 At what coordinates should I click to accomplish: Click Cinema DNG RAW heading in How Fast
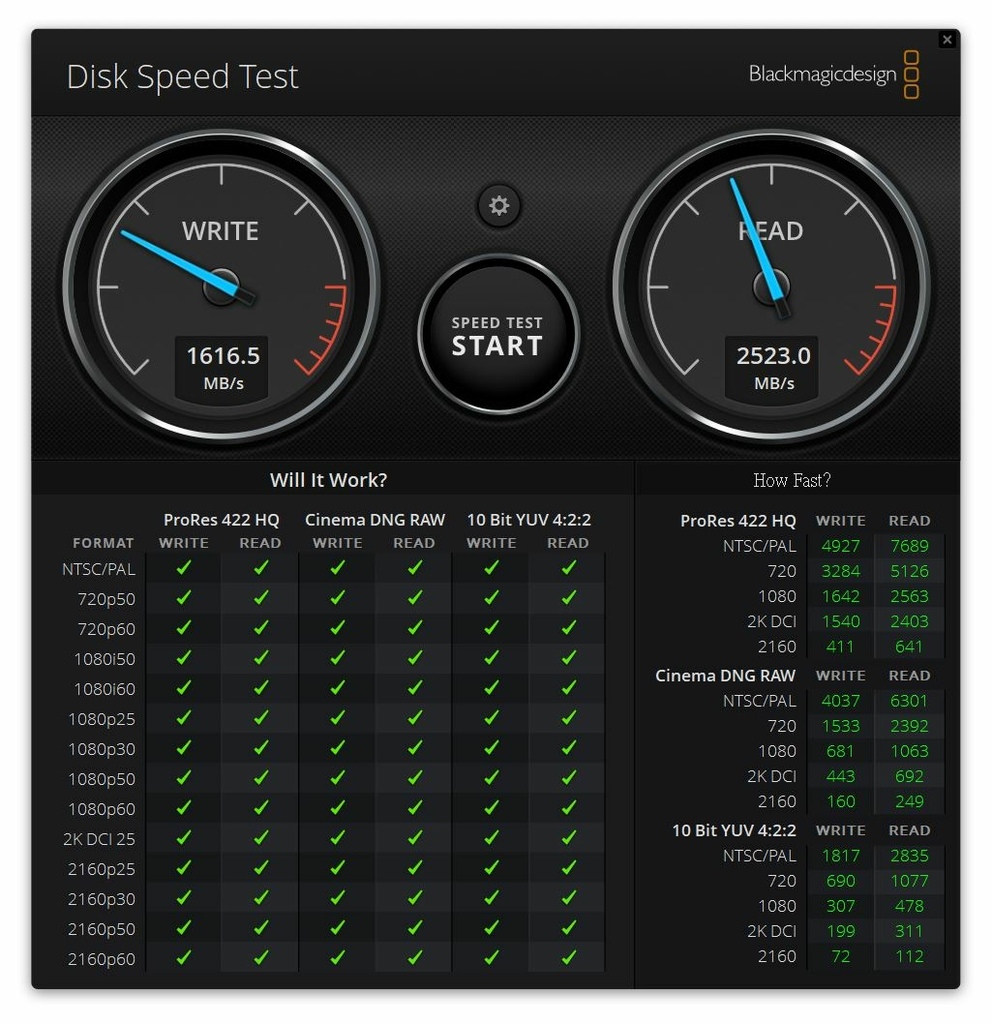pos(725,676)
